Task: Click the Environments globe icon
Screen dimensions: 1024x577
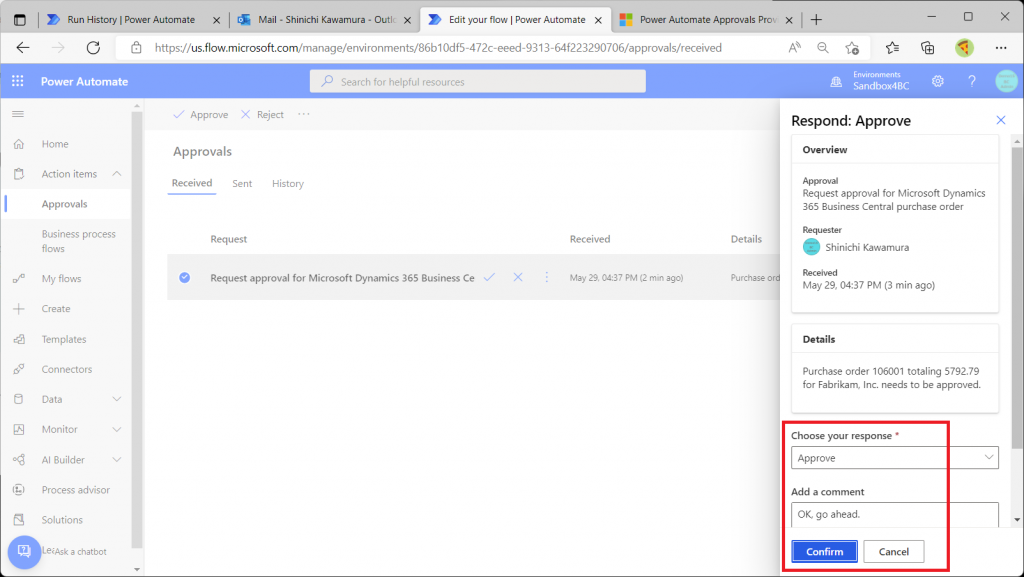Action: 836,82
